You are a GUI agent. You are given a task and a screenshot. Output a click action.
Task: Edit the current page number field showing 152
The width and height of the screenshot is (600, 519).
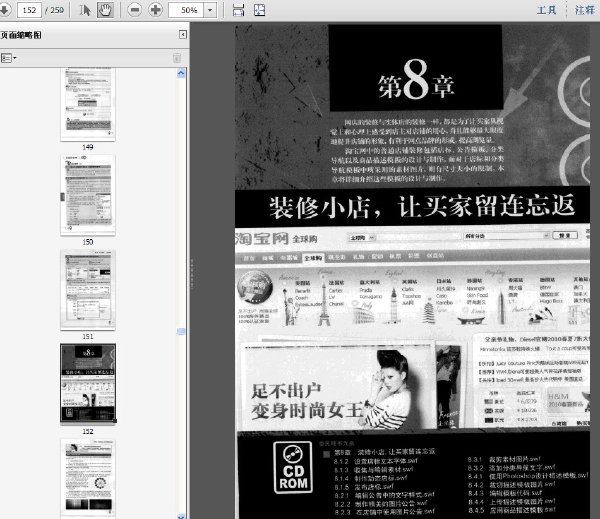[29, 10]
